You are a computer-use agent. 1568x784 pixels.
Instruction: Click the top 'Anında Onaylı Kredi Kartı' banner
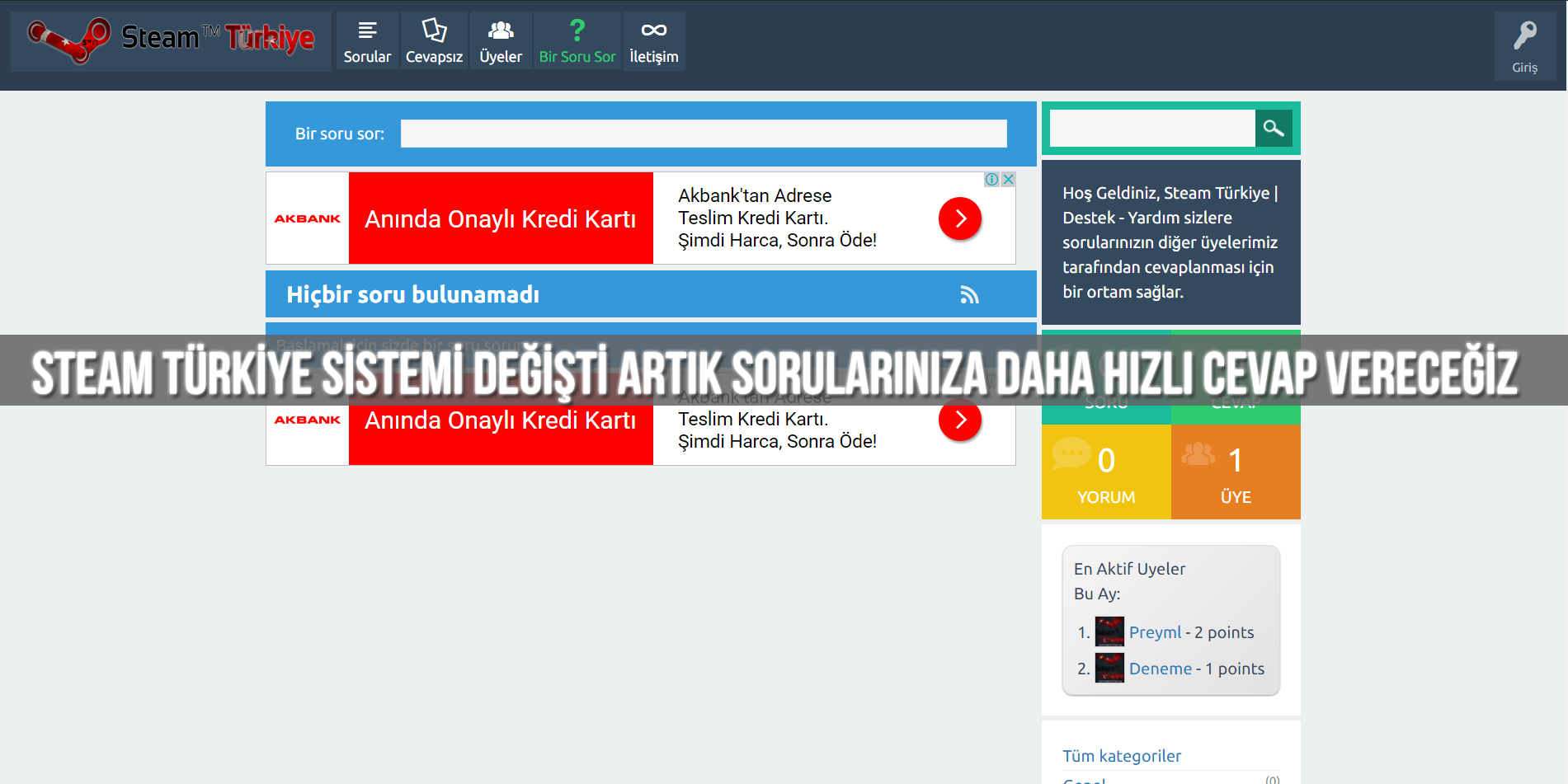click(501, 218)
